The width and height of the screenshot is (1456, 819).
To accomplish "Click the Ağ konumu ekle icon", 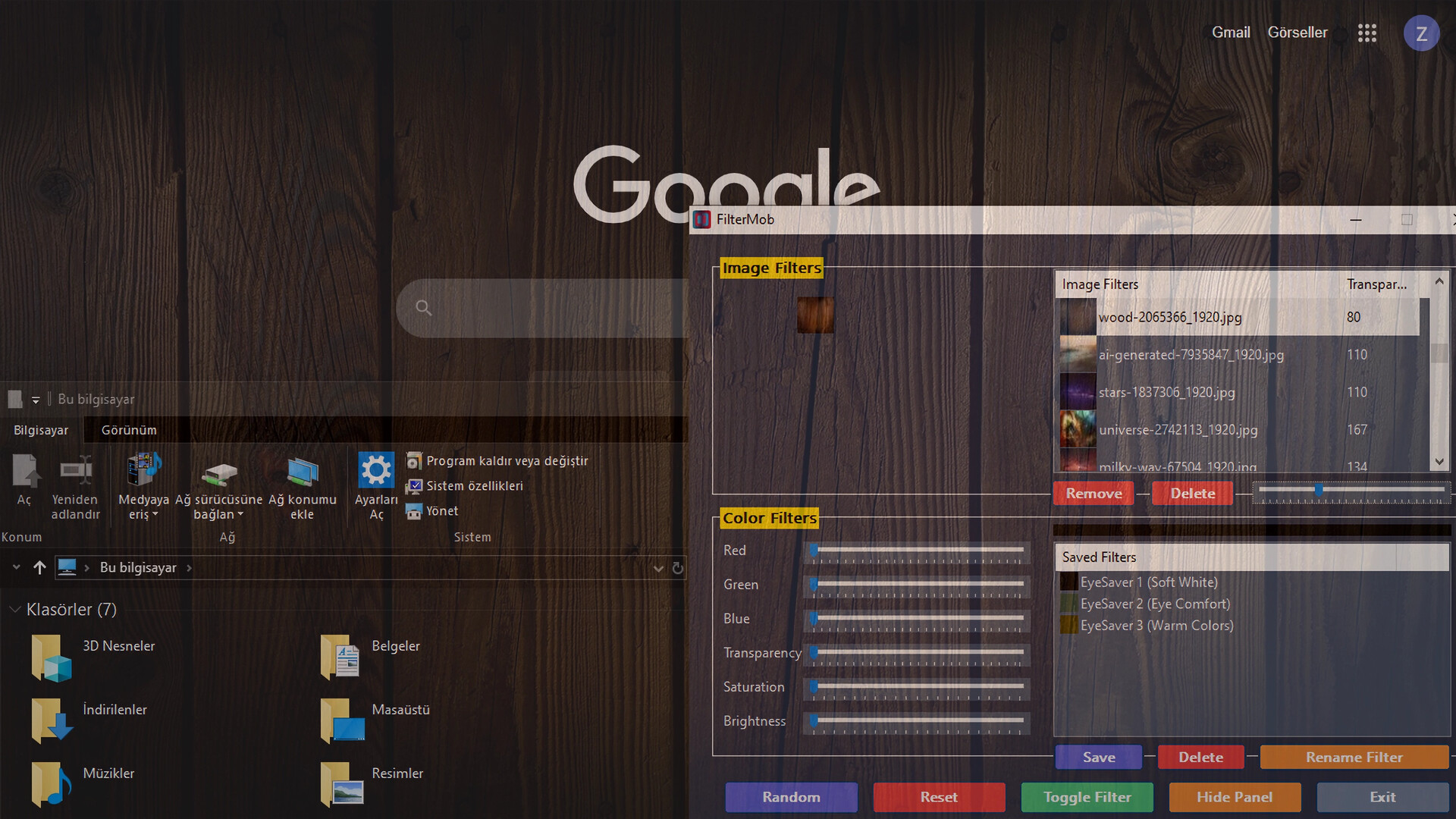I will tap(303, 470).
